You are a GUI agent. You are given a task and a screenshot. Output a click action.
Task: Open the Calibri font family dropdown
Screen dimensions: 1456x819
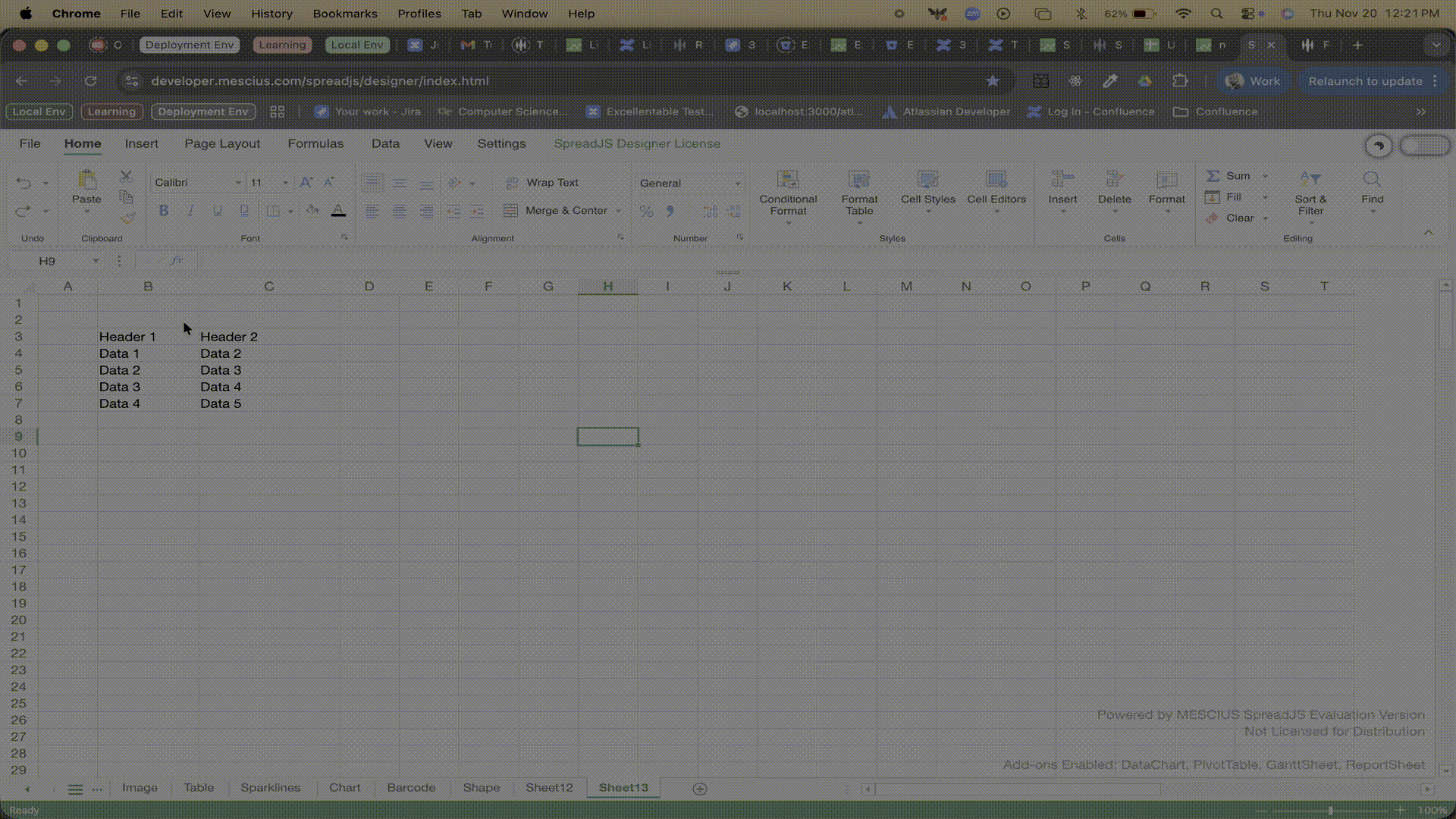click(x=237, y=183)
